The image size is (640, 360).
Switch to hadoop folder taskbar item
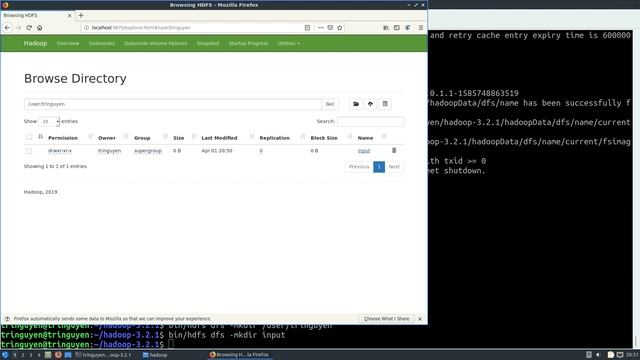coord(155,355)
